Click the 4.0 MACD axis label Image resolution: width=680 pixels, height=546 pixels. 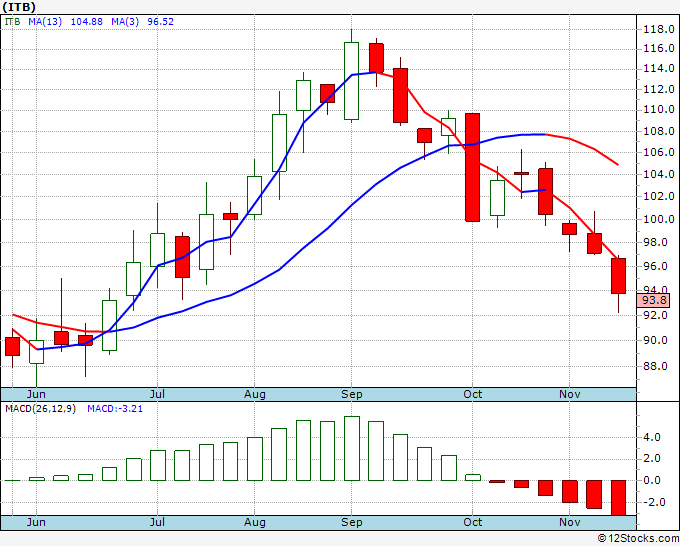(652, 437)
